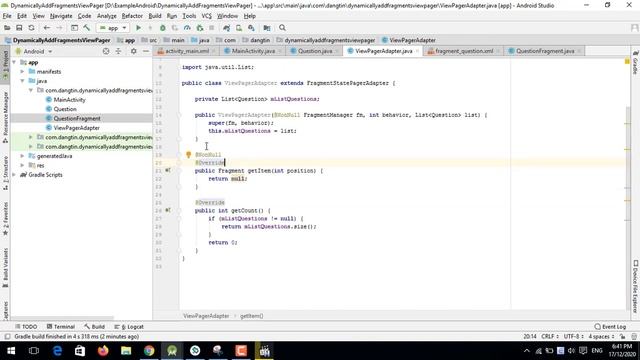This screenshot has height=360, width=640.
Task: Click the dangtin breadcrumb in navigation bar
Action: pos(256,40)
